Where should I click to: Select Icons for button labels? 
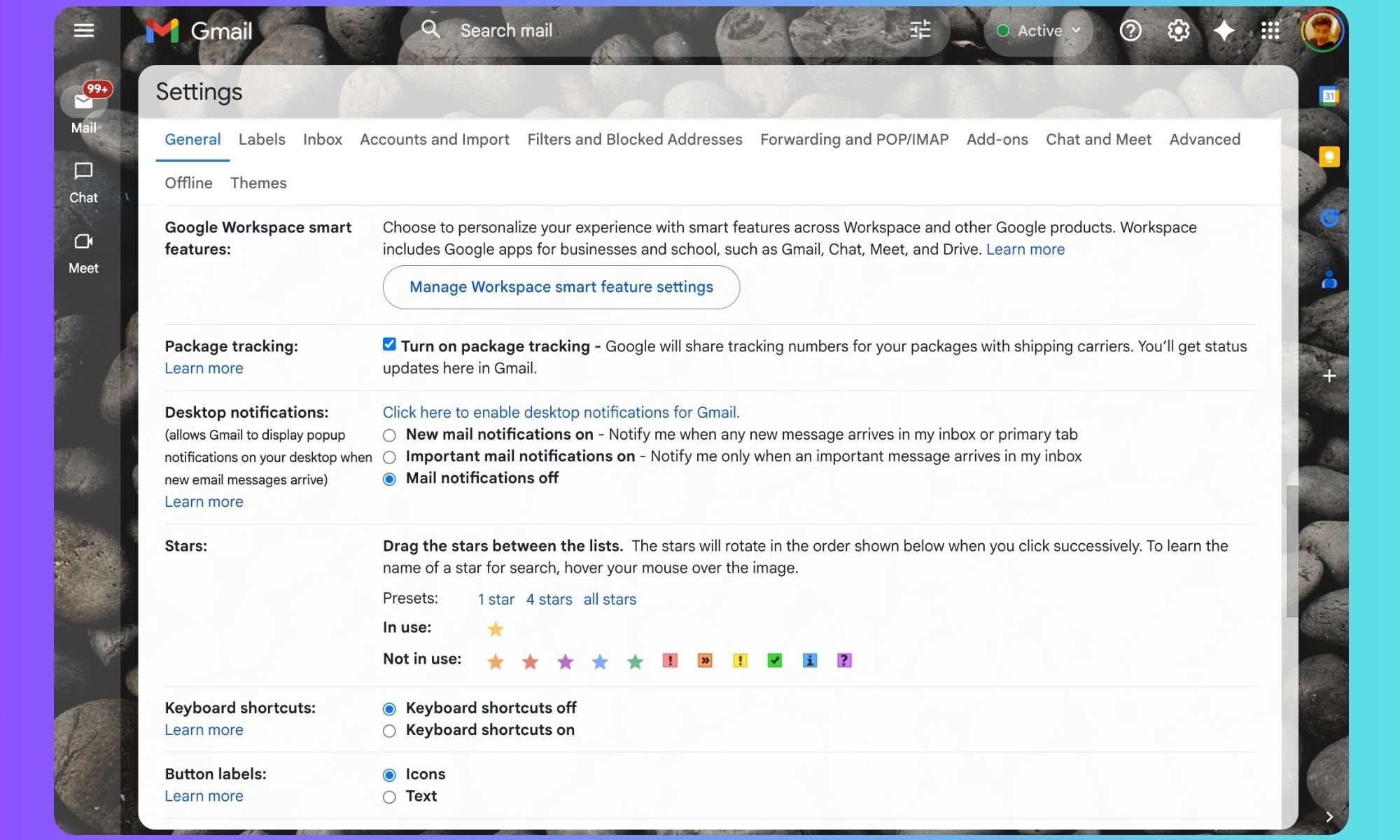(389, 775)
